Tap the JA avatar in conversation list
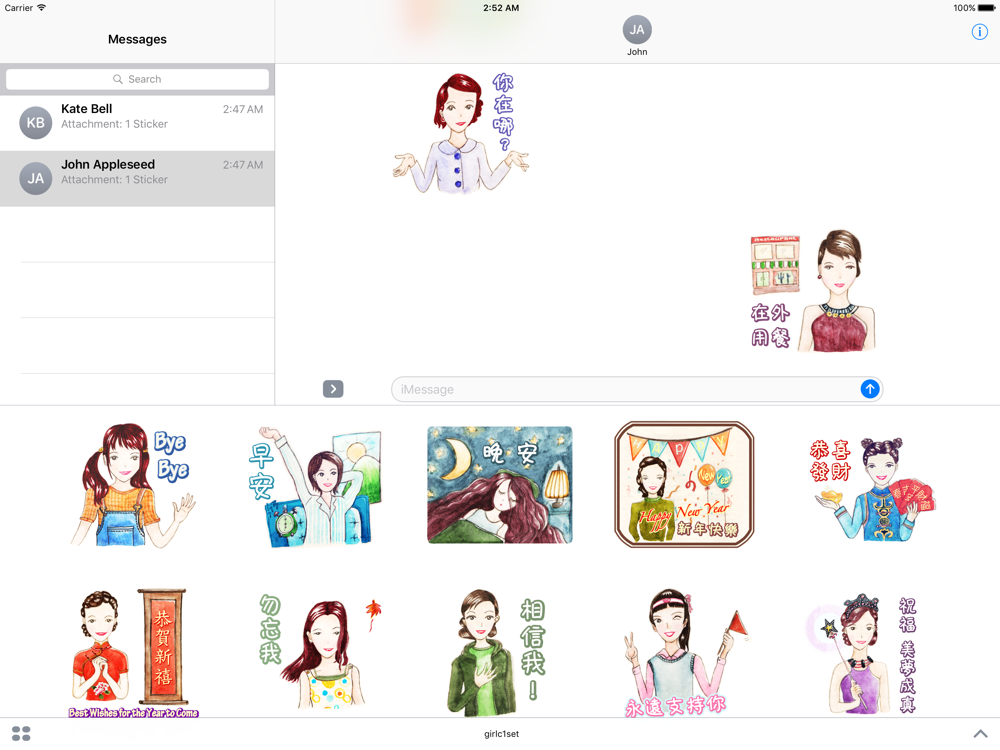Viewport: 1000px width, 750px height. [x=36, y=179]
